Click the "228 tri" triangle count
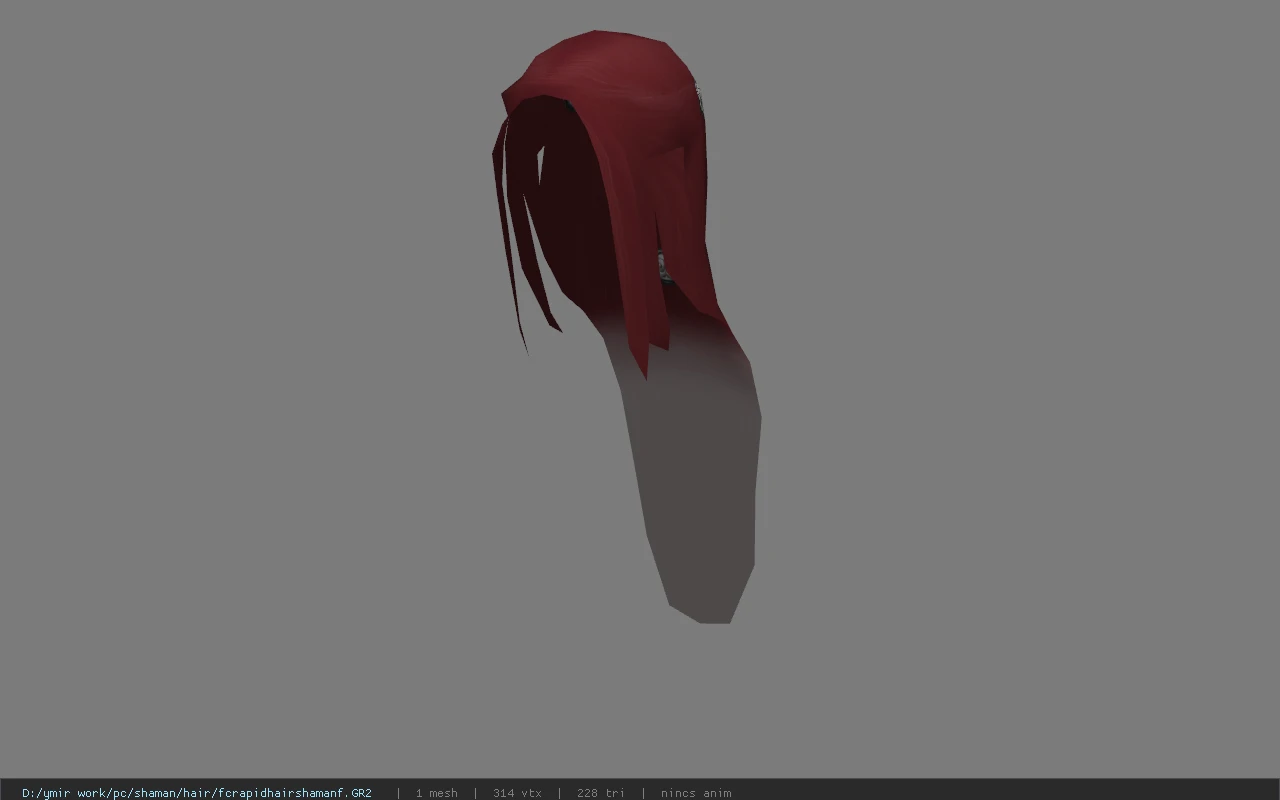This screenshot has height=800, width=1280. [x=601, y=793]
